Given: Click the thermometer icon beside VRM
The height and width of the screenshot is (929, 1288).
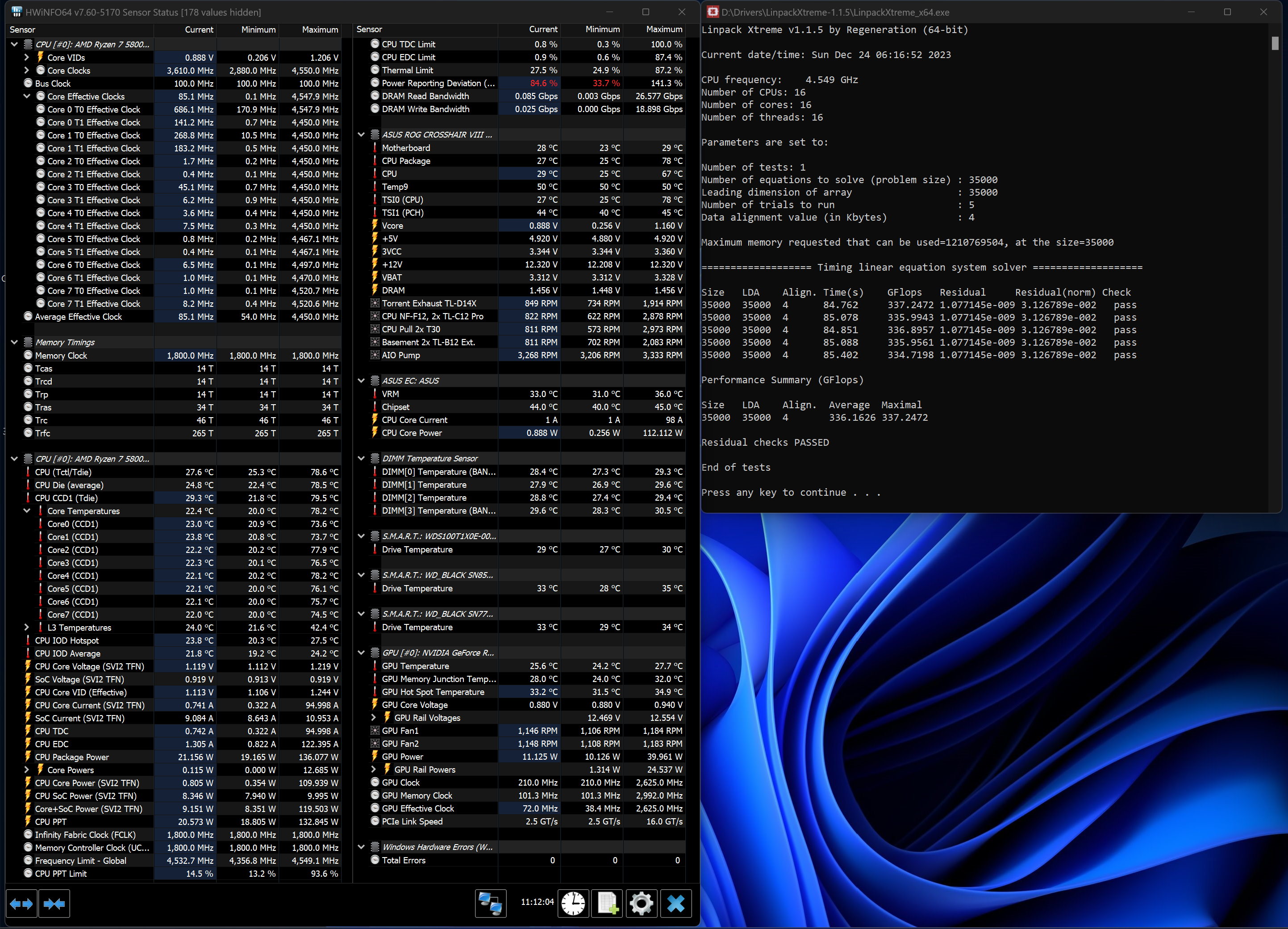Looking at the screenshot, I should [x=375, y=394].
